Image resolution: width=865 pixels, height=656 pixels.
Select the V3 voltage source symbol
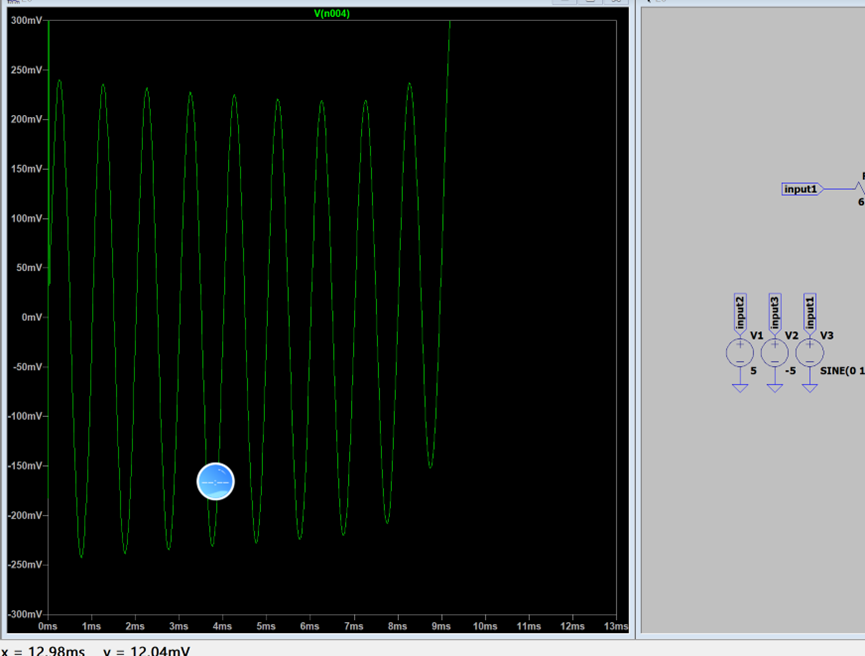[809, 353]
